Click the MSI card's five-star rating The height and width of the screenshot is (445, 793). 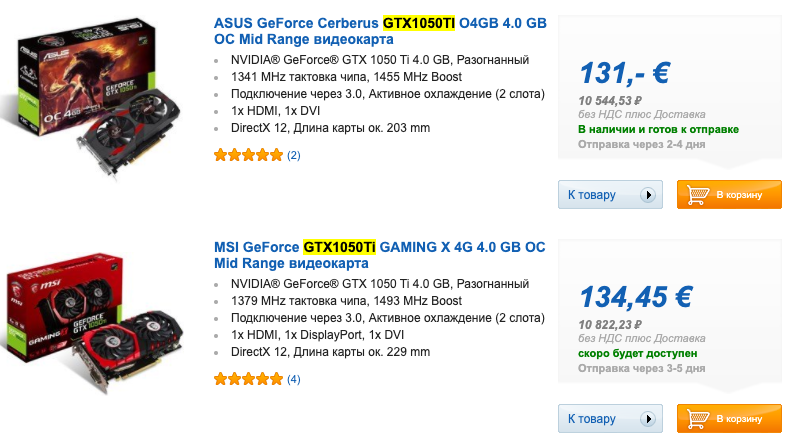pos(248,379)
